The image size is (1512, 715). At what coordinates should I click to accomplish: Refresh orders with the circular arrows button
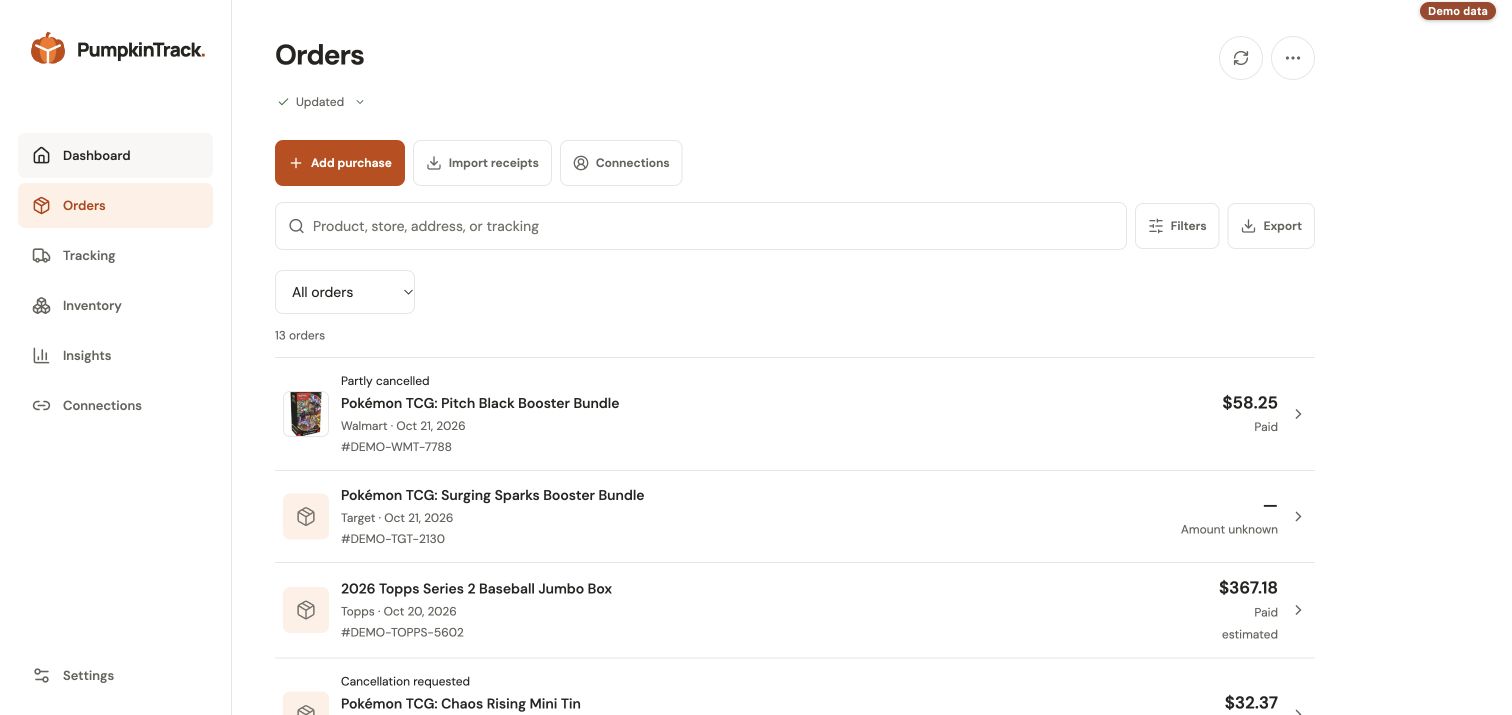1241,58
